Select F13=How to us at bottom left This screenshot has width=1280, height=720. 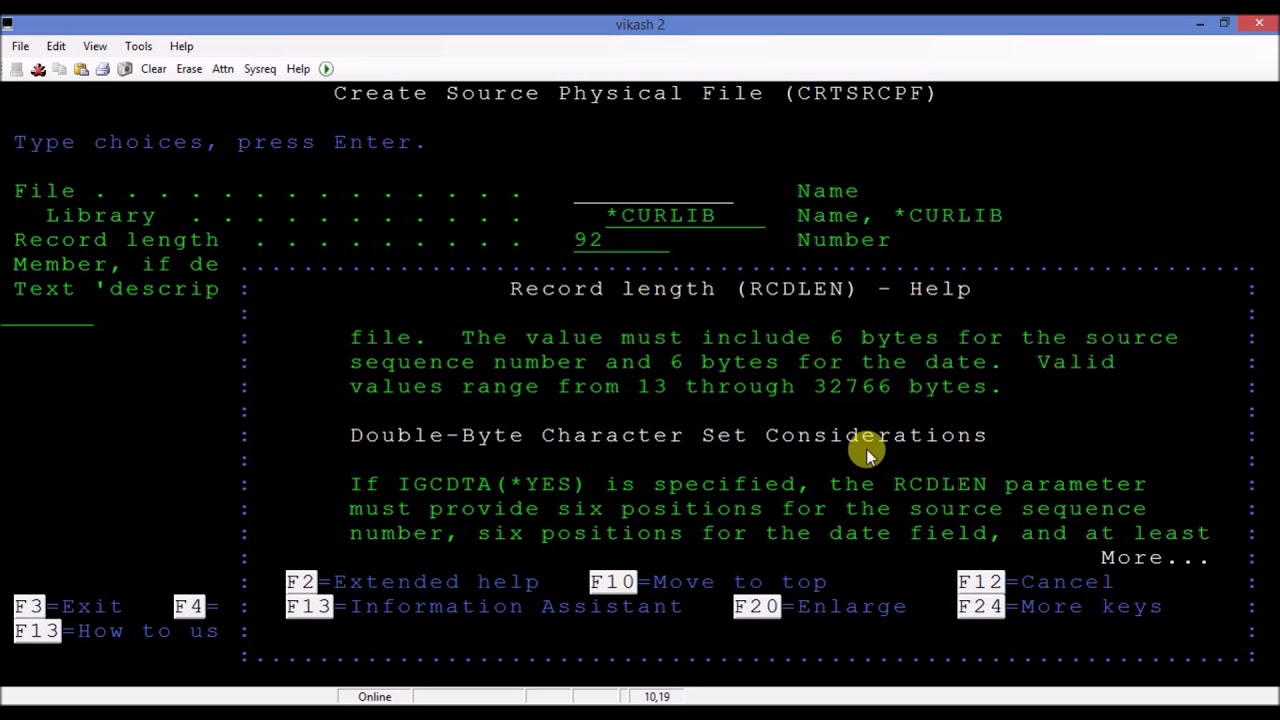coord(117,631)
